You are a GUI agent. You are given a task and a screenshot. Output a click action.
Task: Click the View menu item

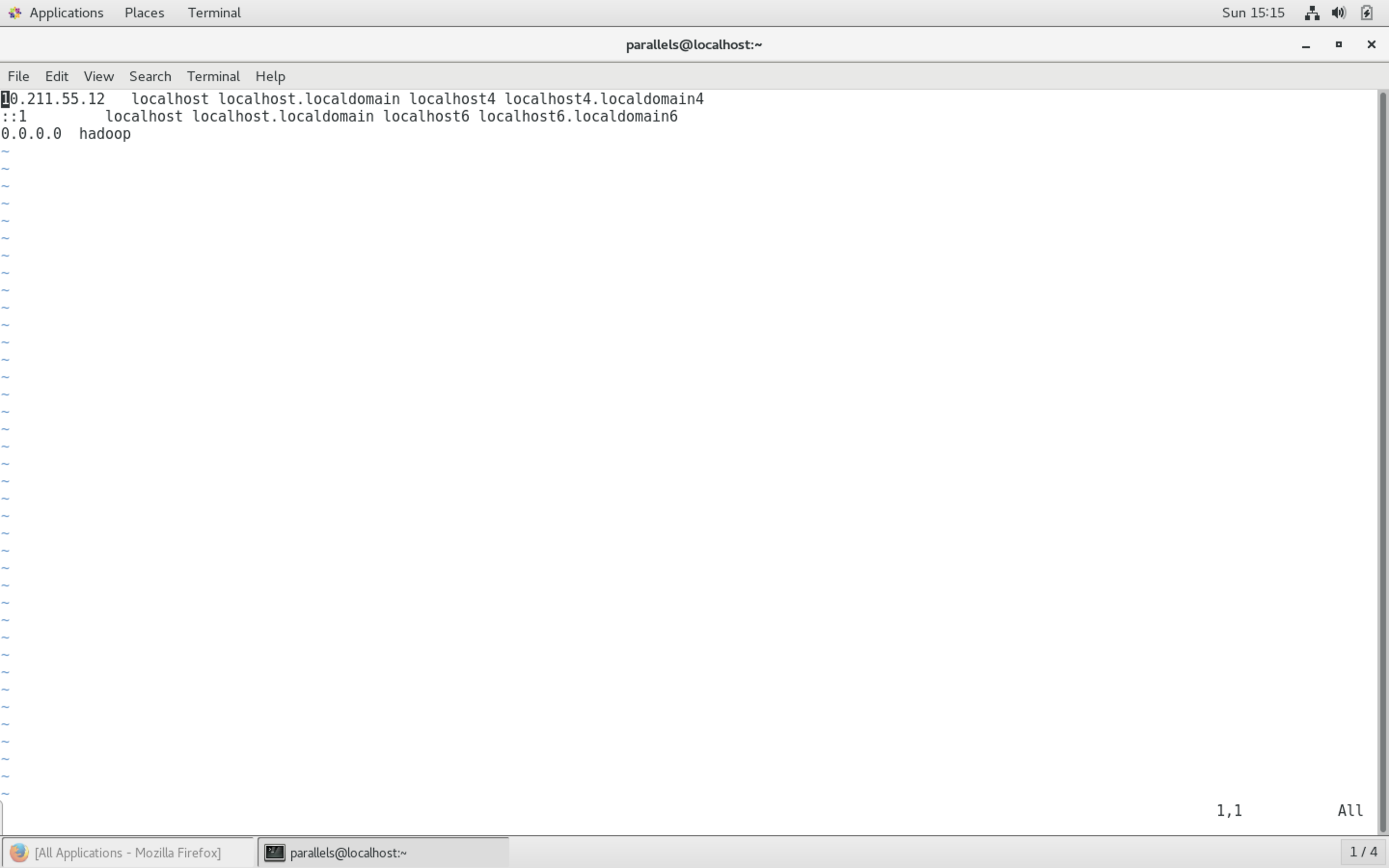[98, 76]
